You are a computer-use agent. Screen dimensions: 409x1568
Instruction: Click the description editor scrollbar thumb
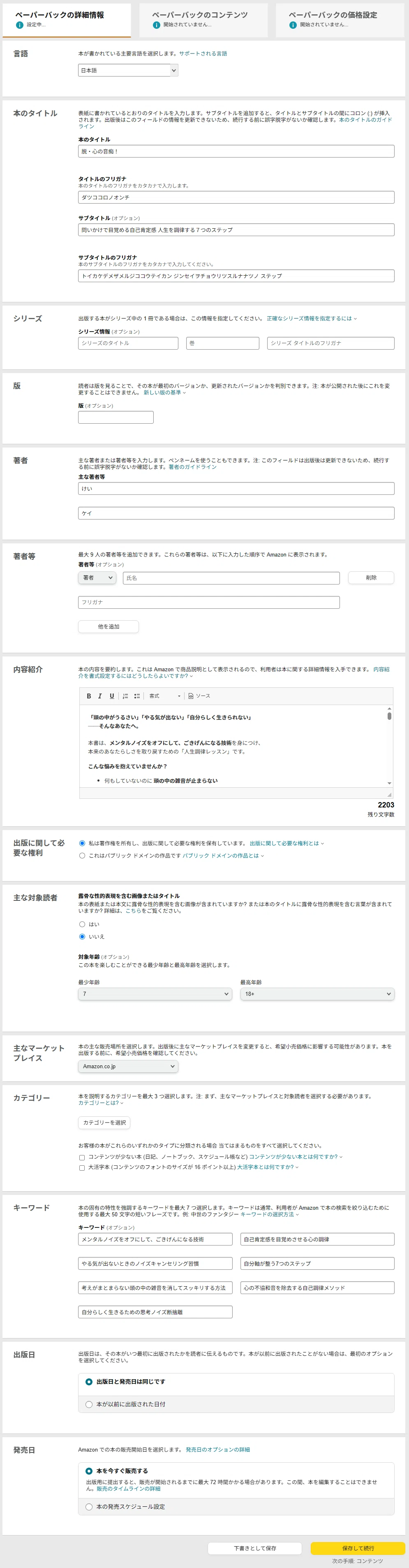390,717
